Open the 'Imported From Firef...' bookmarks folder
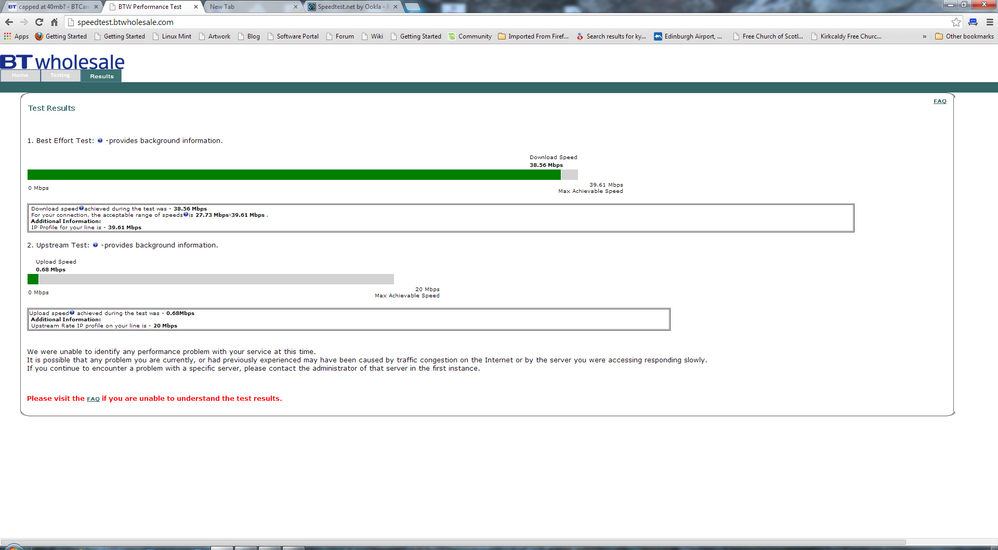This screenshot has width=998, height=550. click(533, 36)
